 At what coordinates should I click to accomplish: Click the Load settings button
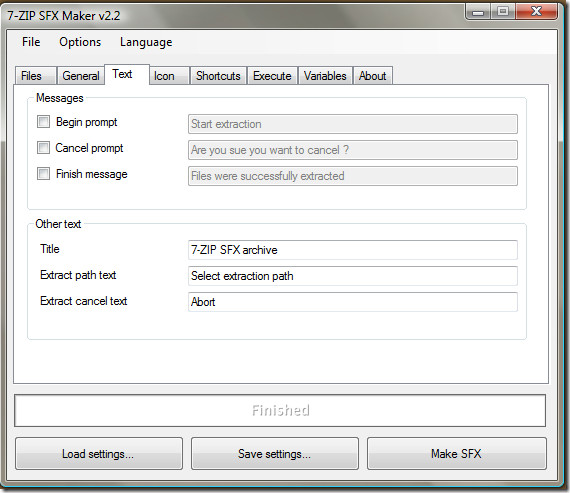99,453
